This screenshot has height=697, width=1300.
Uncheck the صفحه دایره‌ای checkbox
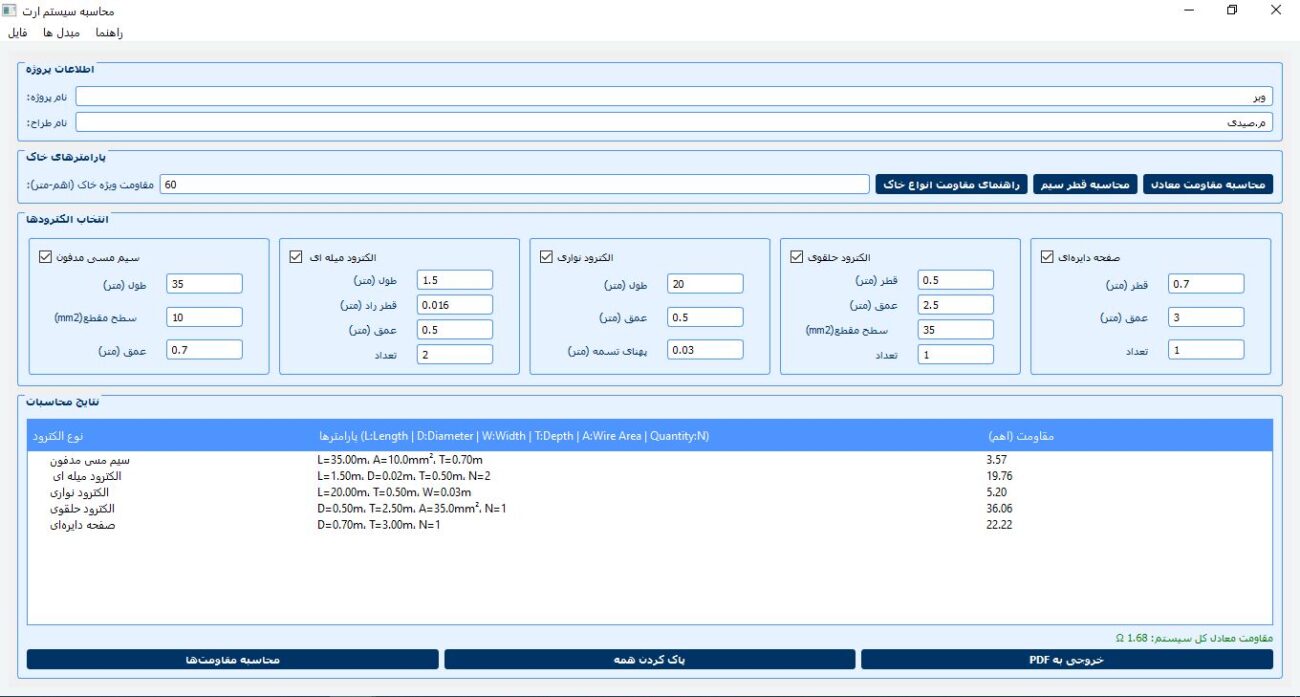pyautogui.click(x=1047, y=256)
